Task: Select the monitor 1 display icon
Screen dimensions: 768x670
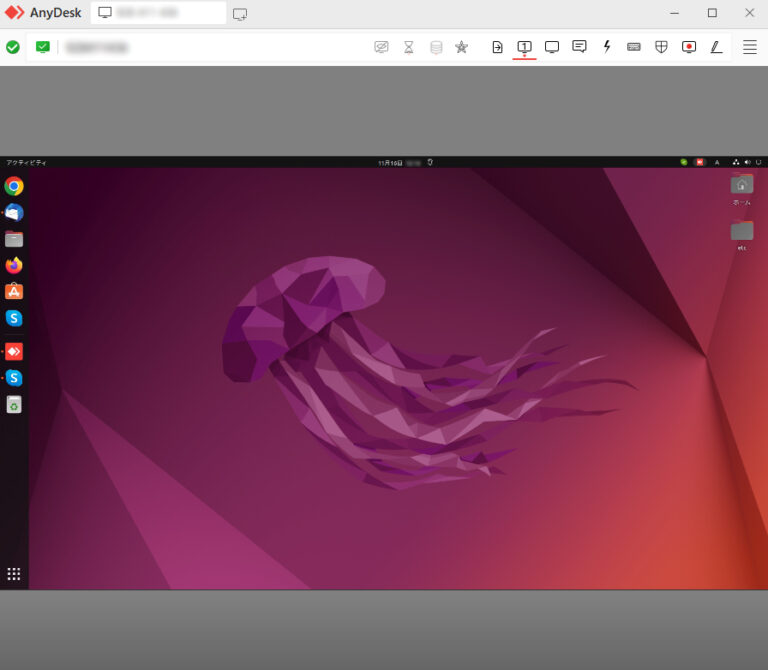Action: (x=525, y=48)
